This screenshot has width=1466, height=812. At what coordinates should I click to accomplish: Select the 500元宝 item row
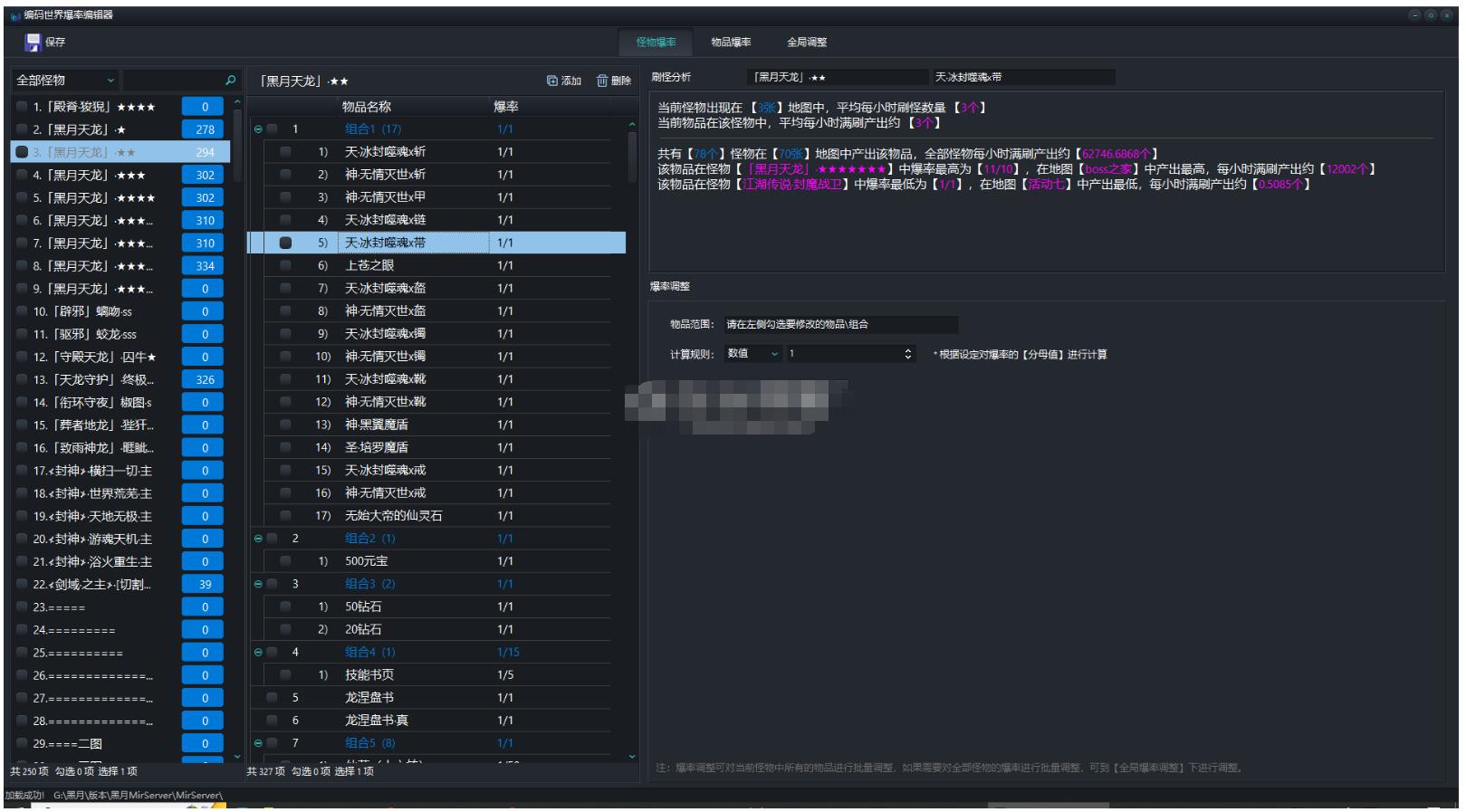click(x=367, y=561)
